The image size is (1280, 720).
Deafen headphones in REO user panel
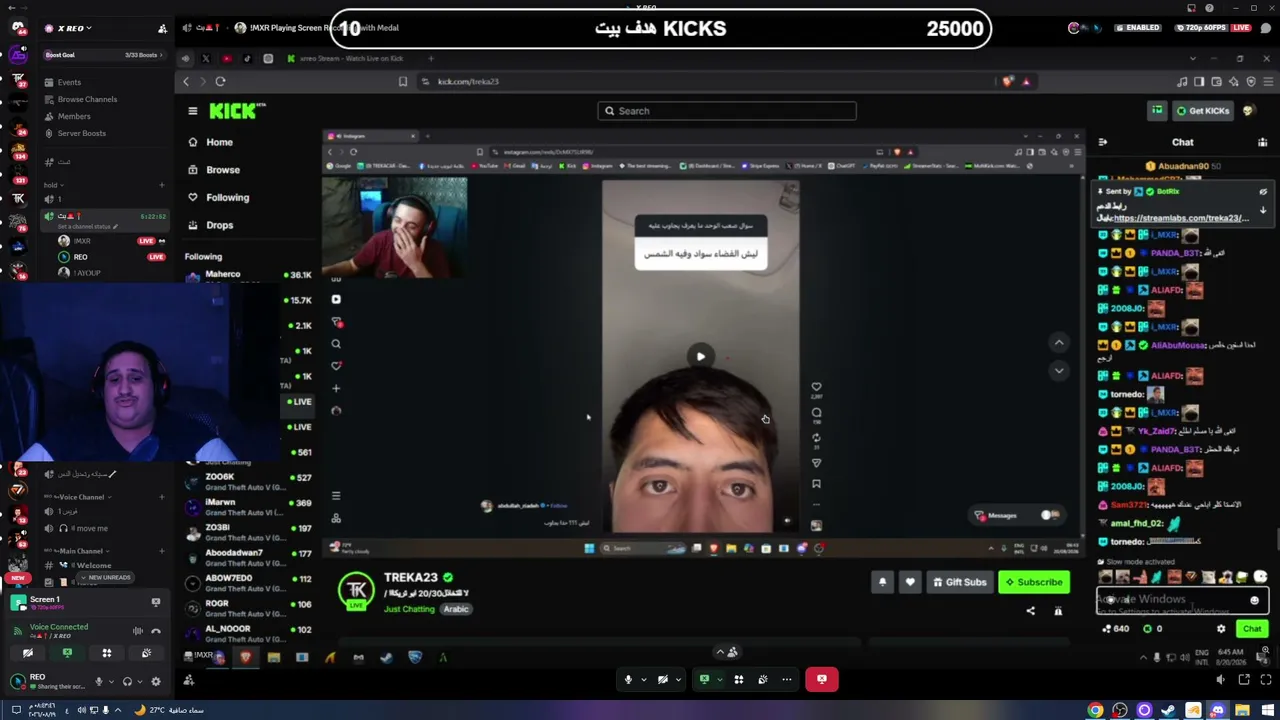click(127, 681)
